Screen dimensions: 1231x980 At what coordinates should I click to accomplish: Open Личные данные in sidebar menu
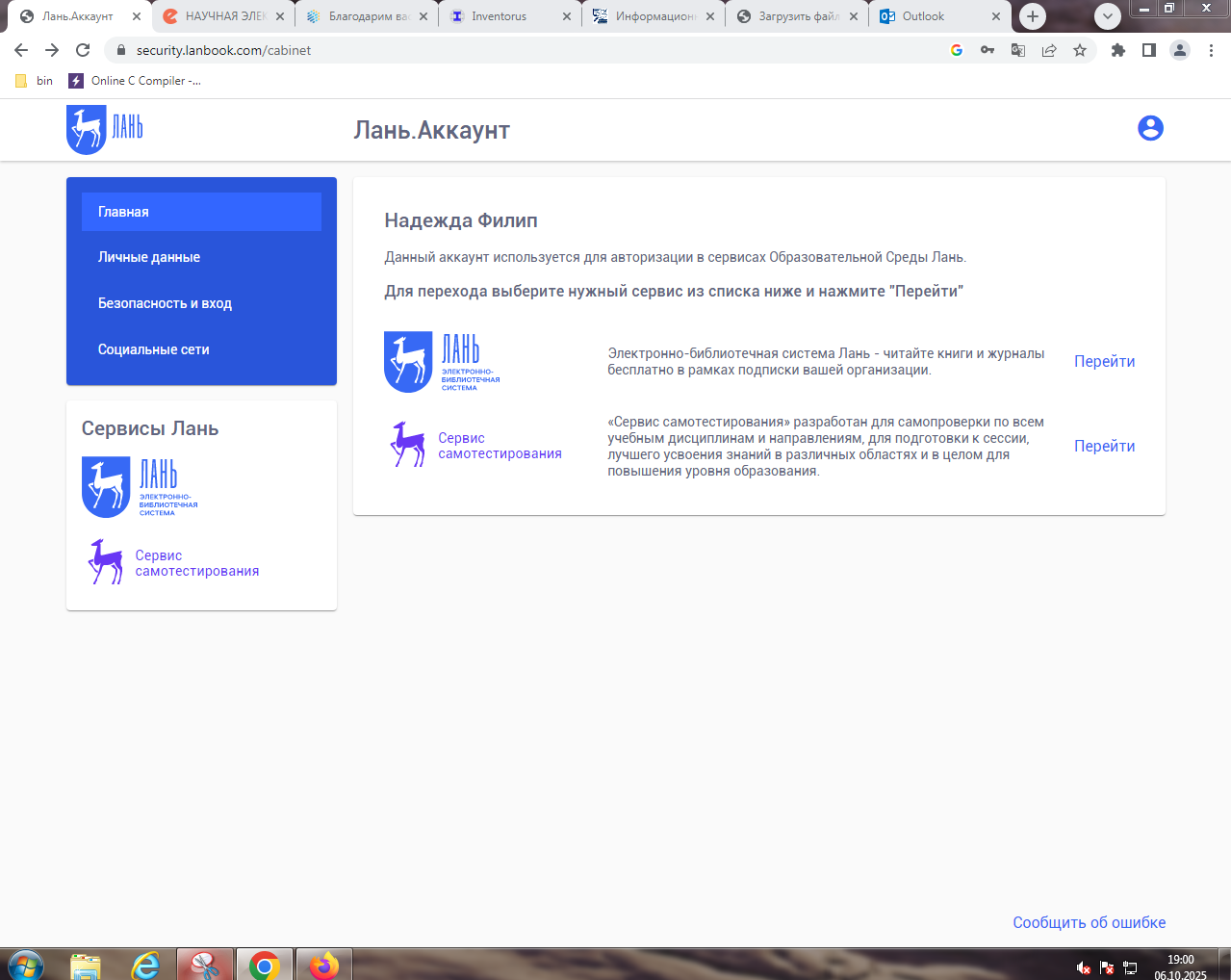pyautogui.click(x=149, y=257)
